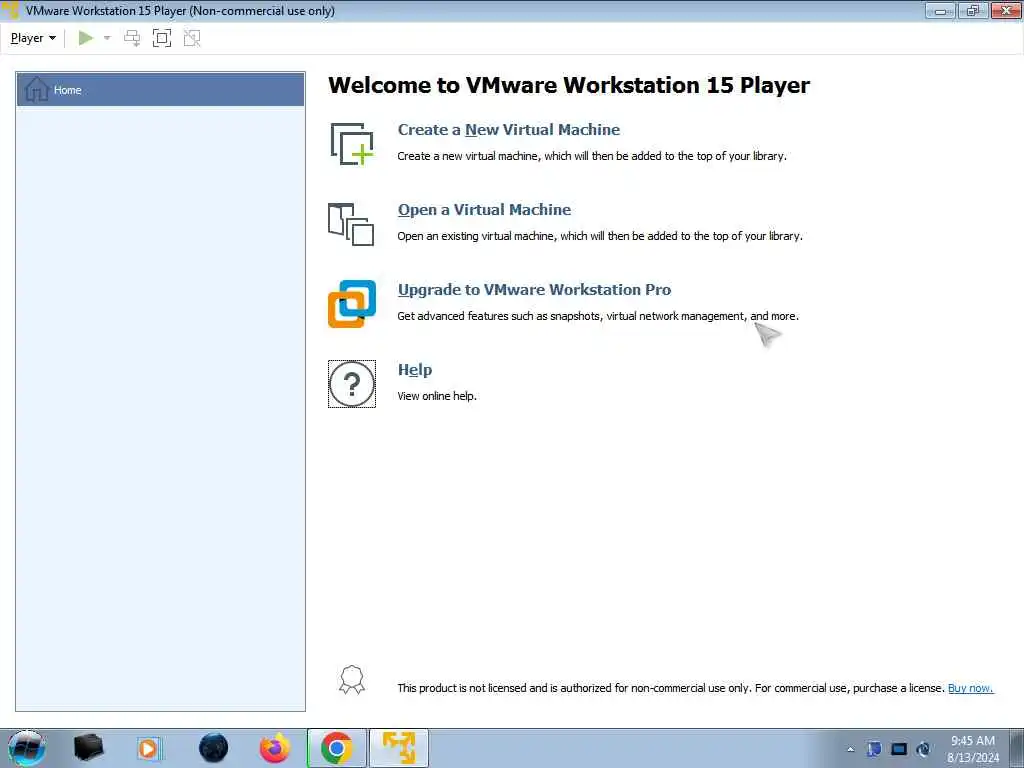Click 'Get advanced features such as snapshots' text
This screenshot has height=768, width=1024.
pos(499,316)
